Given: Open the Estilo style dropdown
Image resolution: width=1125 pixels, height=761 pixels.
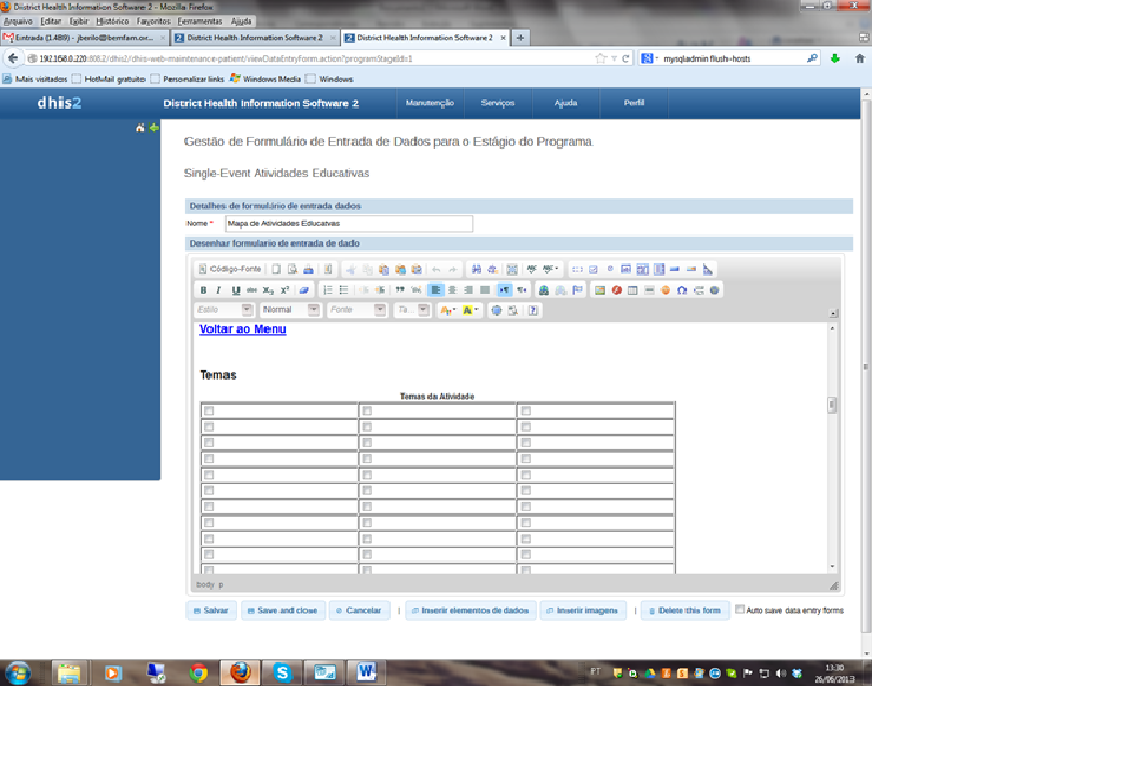Looking at the screenshot, I should (225, 310).
